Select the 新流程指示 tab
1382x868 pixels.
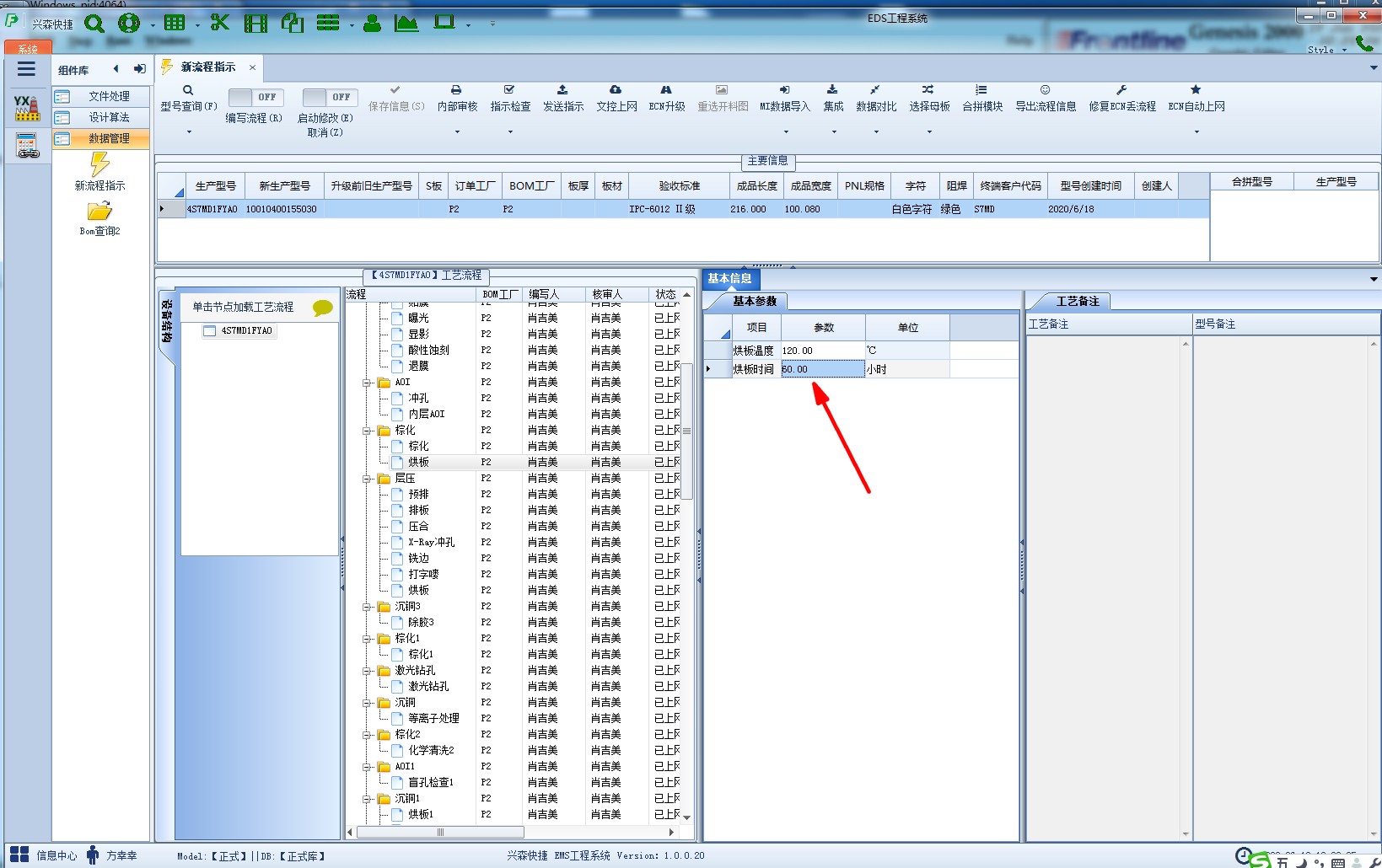(207, 67)
